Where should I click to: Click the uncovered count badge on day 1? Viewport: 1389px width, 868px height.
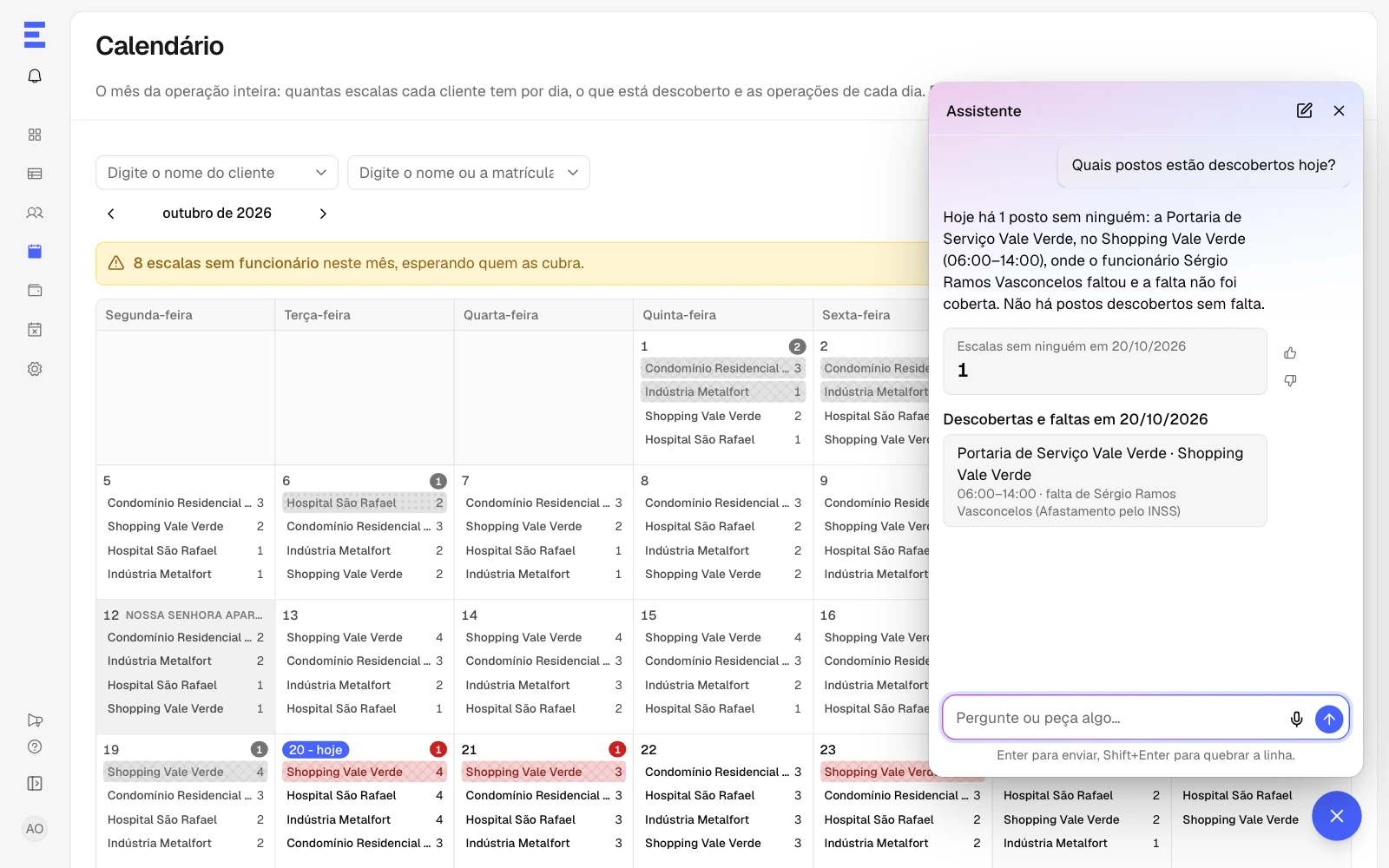(797, 346)
